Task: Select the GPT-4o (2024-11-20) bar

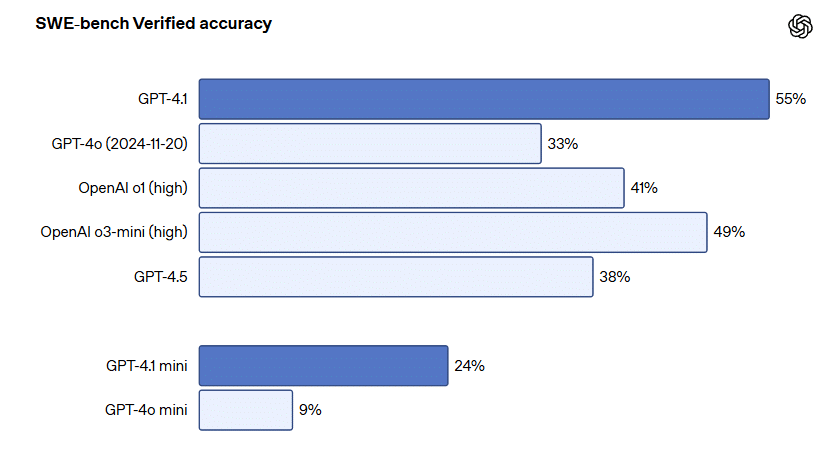Action: point(370,143)
